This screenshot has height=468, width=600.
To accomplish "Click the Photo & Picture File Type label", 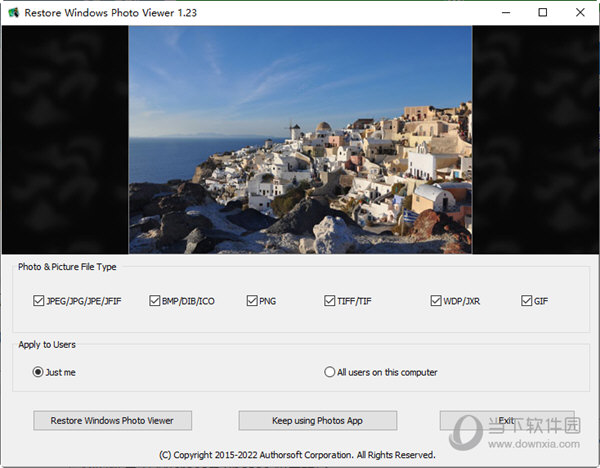I will pyautogui.click(x=67, y=267).
